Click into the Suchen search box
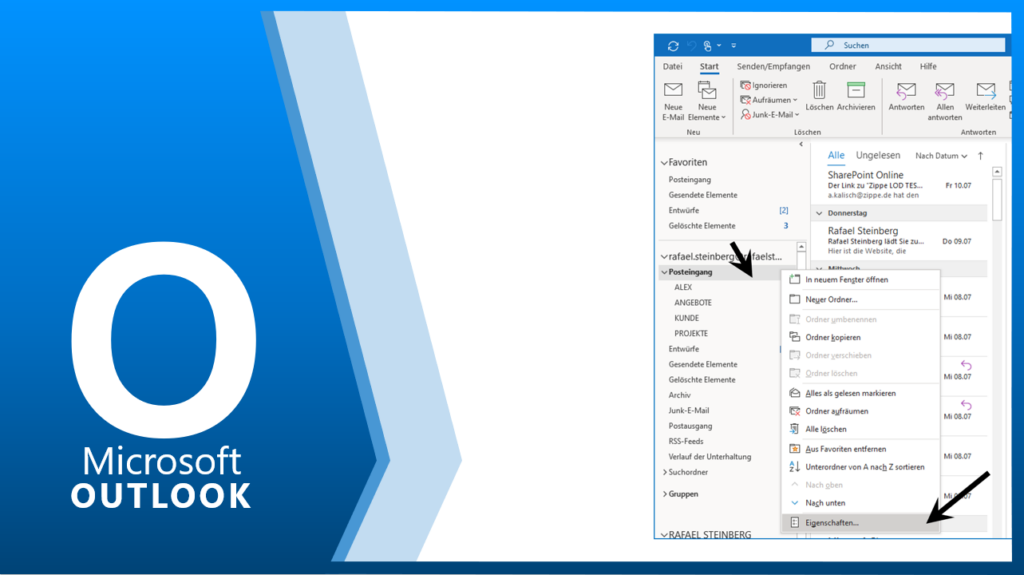The height and width of the screenshot is (575, 1024). (908, 45)
